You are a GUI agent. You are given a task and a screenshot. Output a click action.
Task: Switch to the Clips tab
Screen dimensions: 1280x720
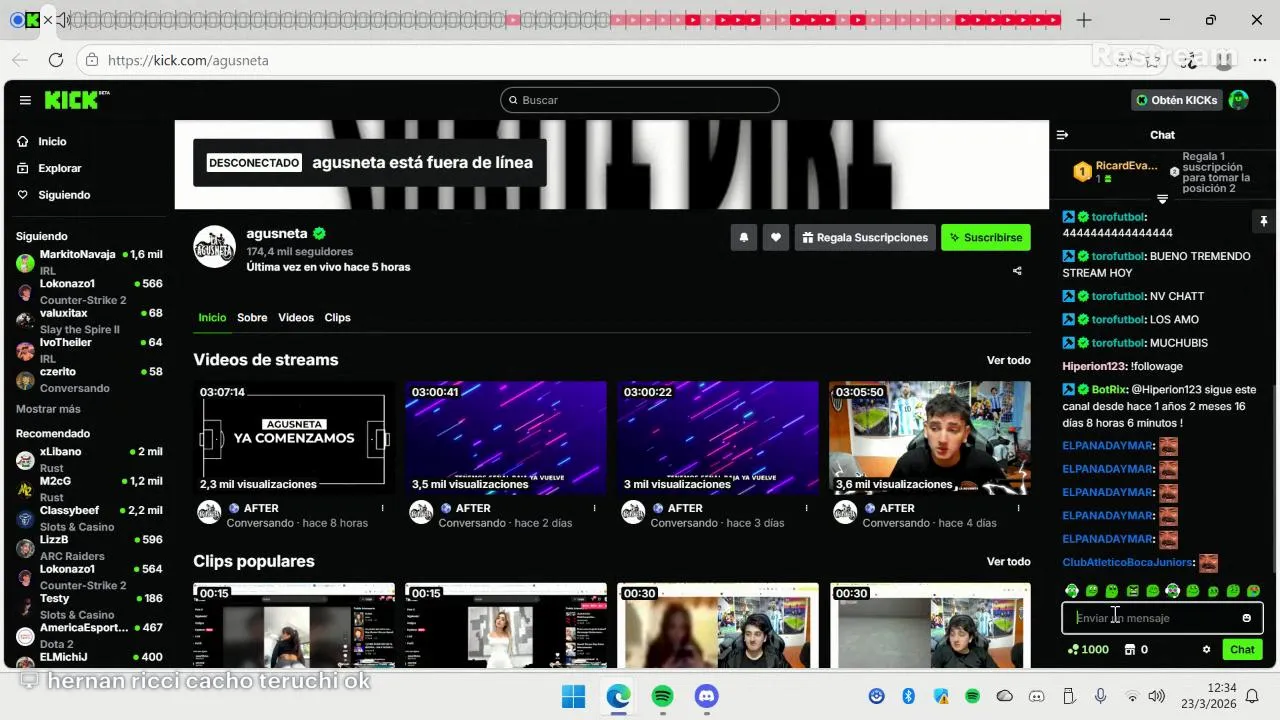tap(337, 317)
